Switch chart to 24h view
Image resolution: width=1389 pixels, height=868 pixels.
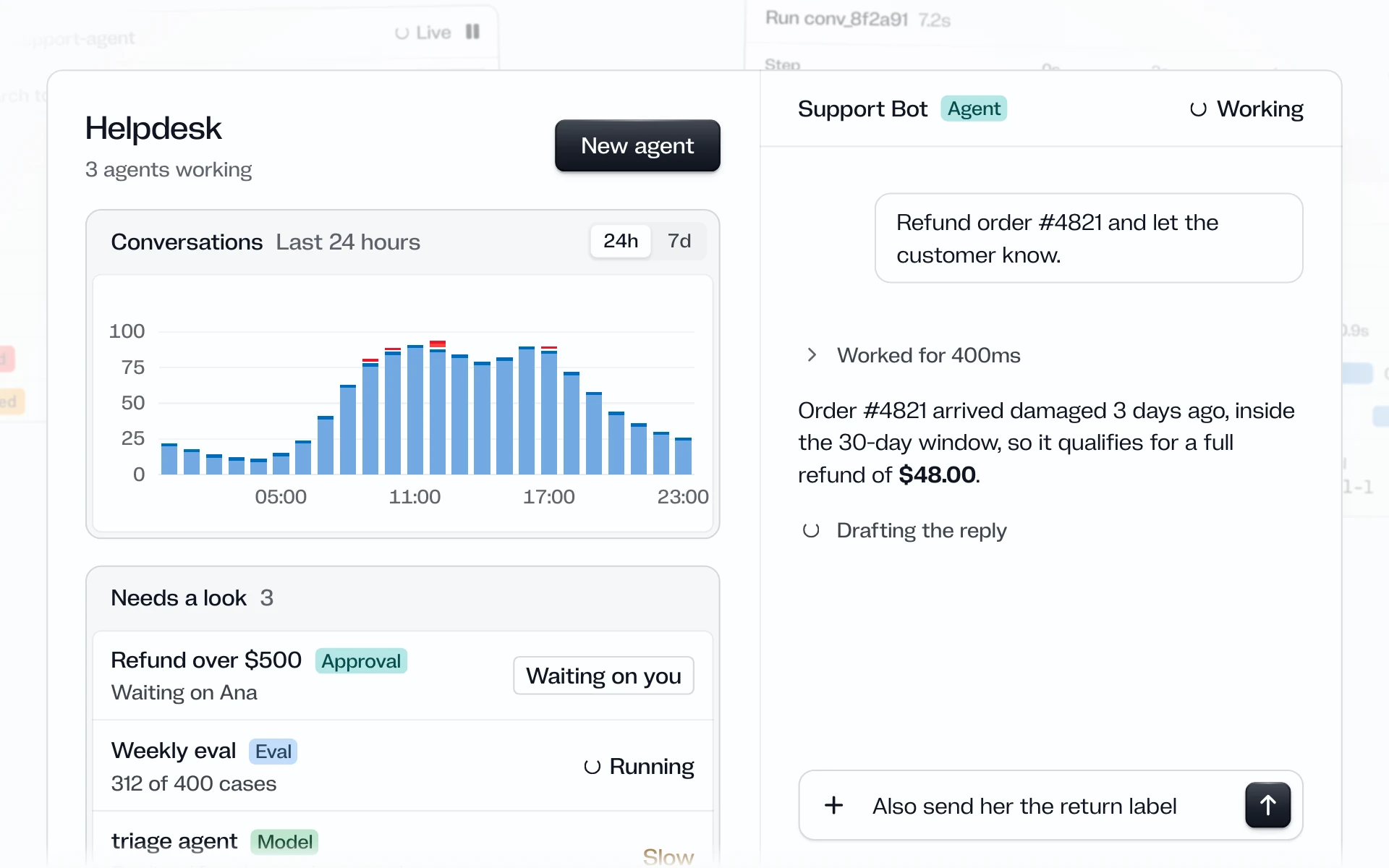621,241
